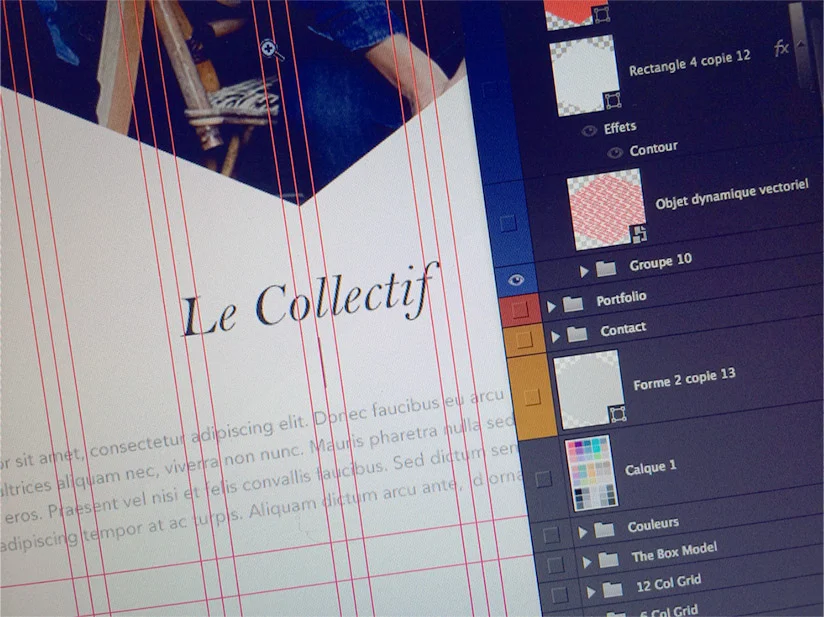Show the Forme 2 copie 13 layer

click(x=531, y=397)
